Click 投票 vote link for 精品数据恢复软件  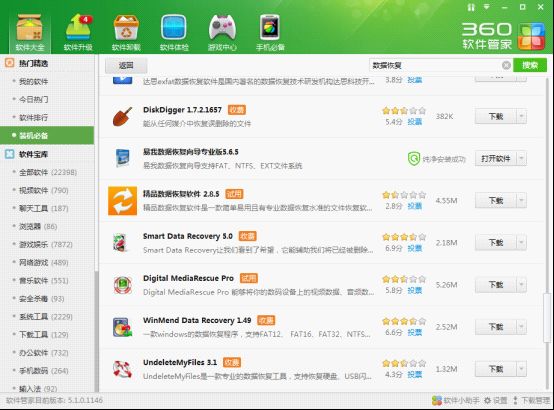414,206
